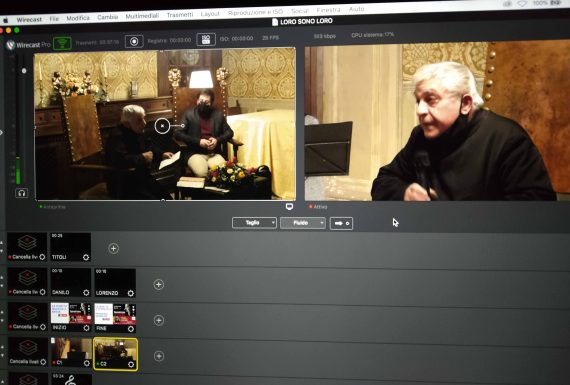Click the '29 FPS' status text
The width and height of the screenshot is (570, 385).
click(x=270, y=37)
